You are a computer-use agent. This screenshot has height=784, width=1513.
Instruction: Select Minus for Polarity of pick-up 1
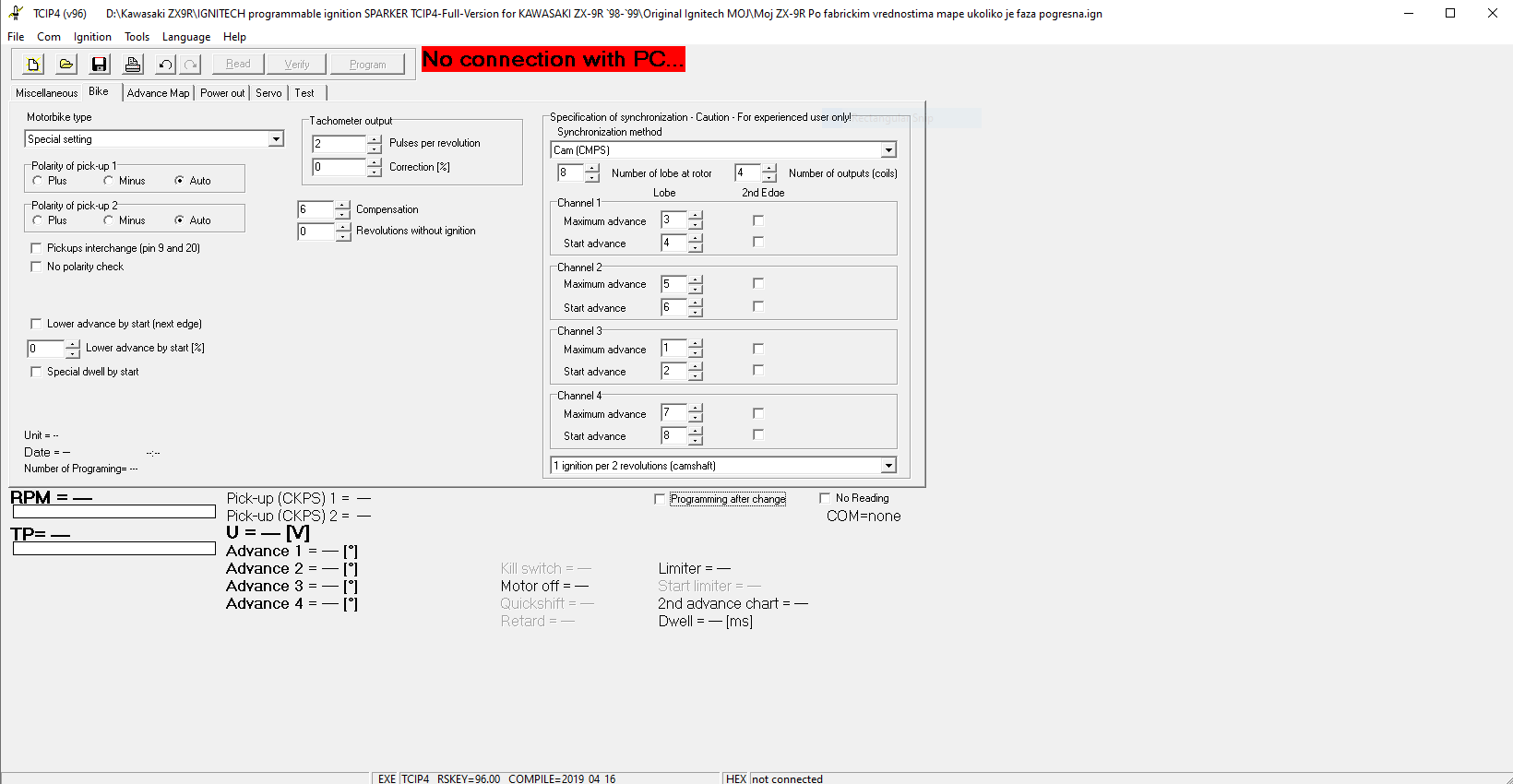point(108,181)
